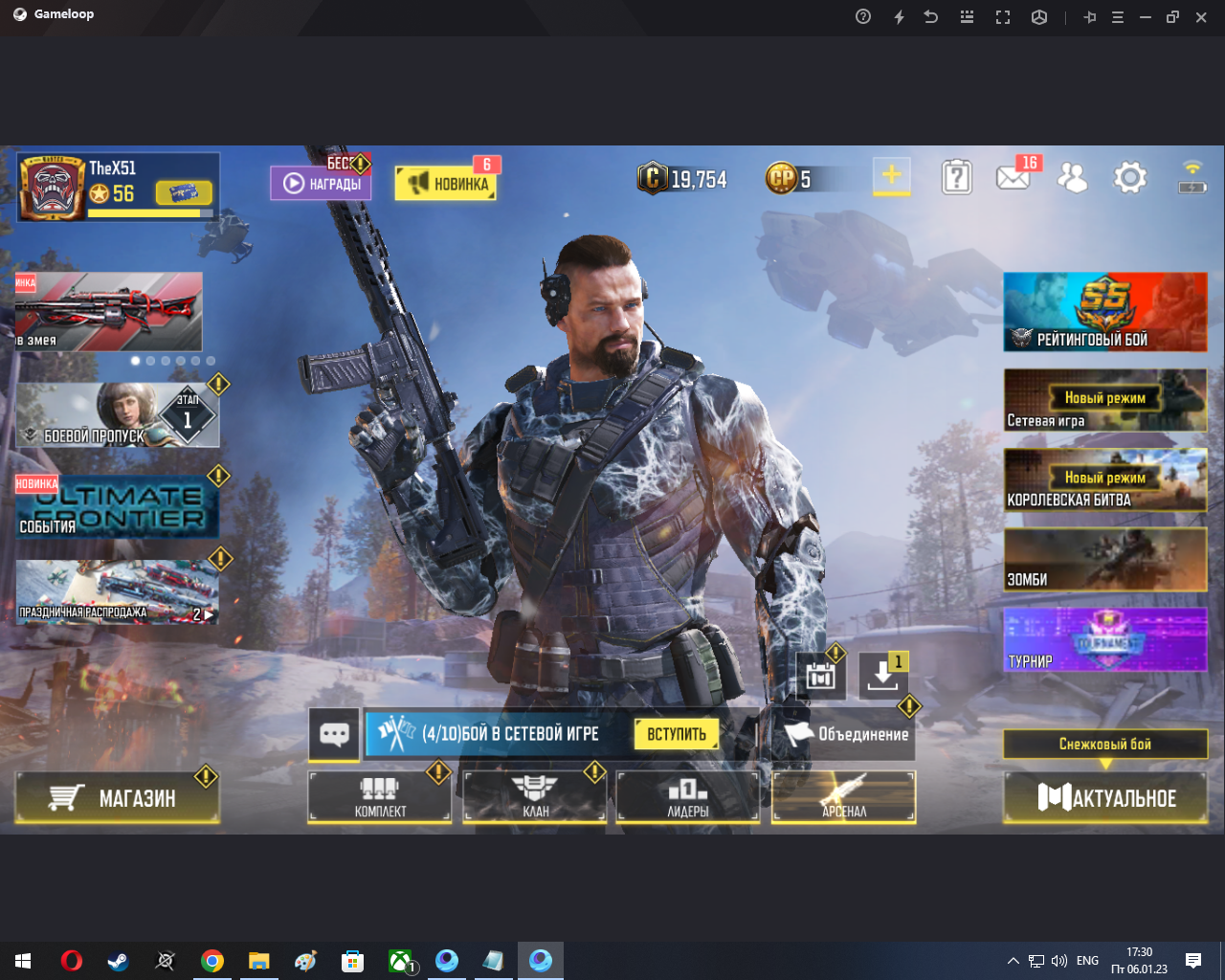Open КОМПЛЕКТ loadout menu
The height and width of the screenshot is (980, 1225).
point(380,797)
